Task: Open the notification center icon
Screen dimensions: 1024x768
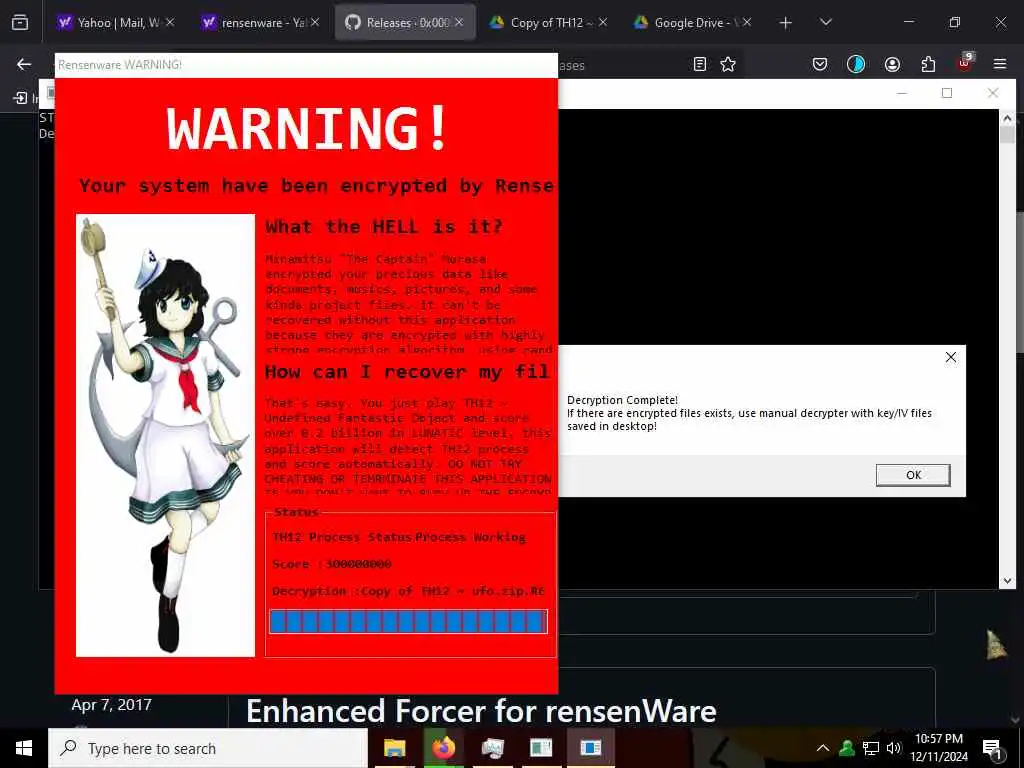Action: point(993,748)
